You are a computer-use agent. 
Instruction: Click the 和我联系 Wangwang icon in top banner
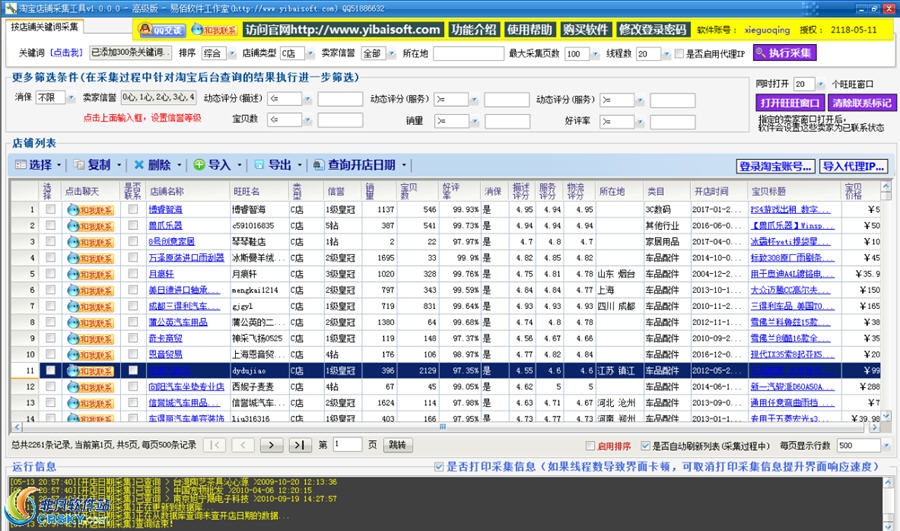[x=214, y=29]
